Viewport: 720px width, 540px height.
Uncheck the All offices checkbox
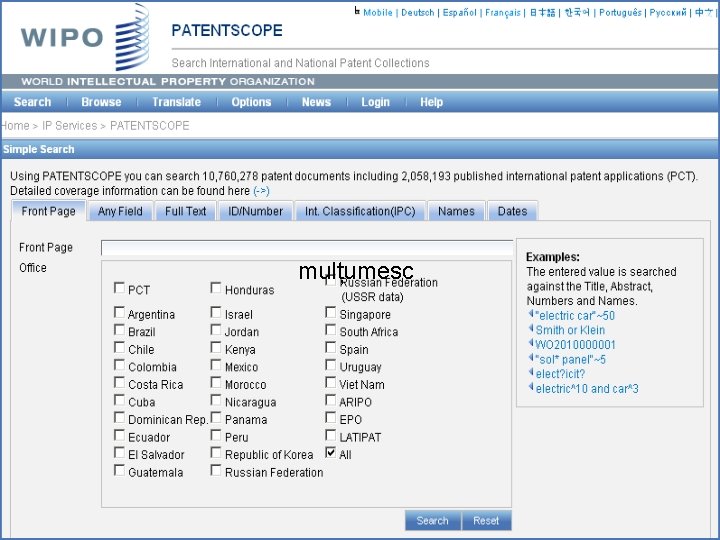(x=330, y=453)
